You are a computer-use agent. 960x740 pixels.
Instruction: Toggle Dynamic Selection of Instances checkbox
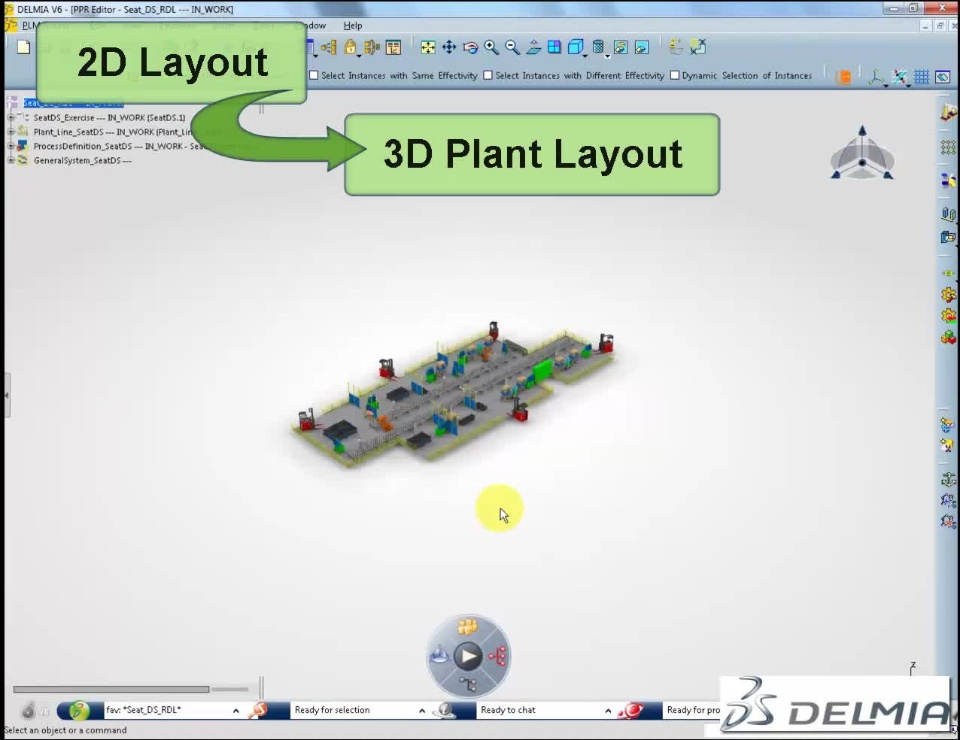[675, 75]
